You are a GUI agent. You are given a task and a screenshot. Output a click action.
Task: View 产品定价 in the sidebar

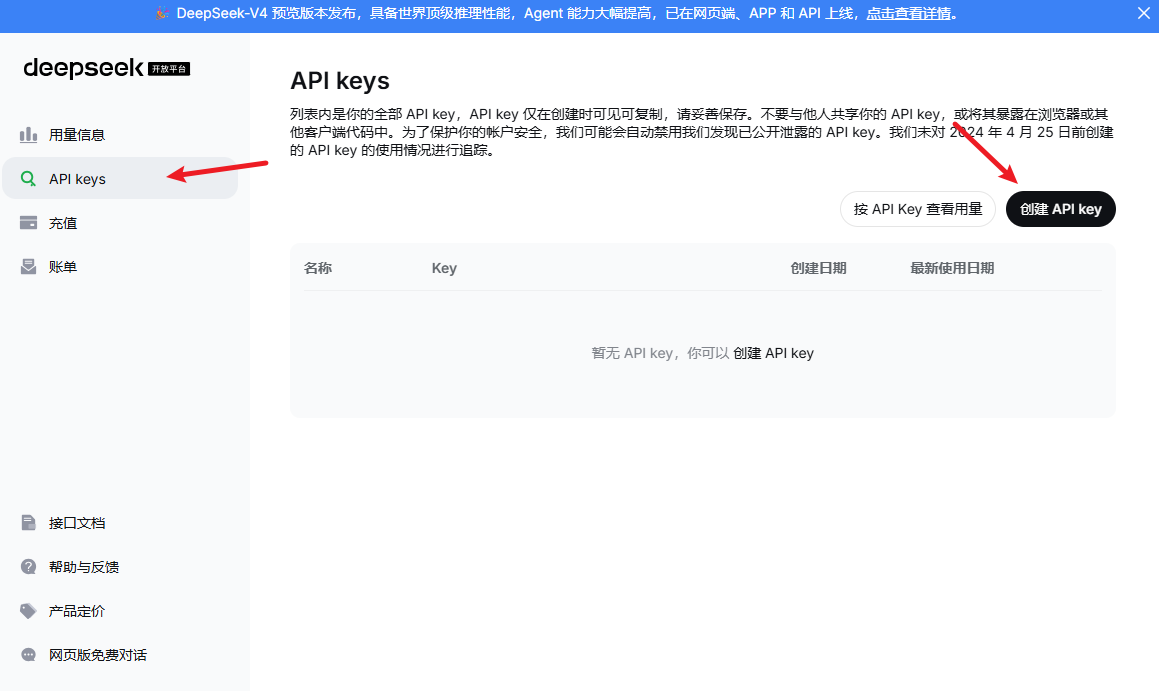coord(120,611)
